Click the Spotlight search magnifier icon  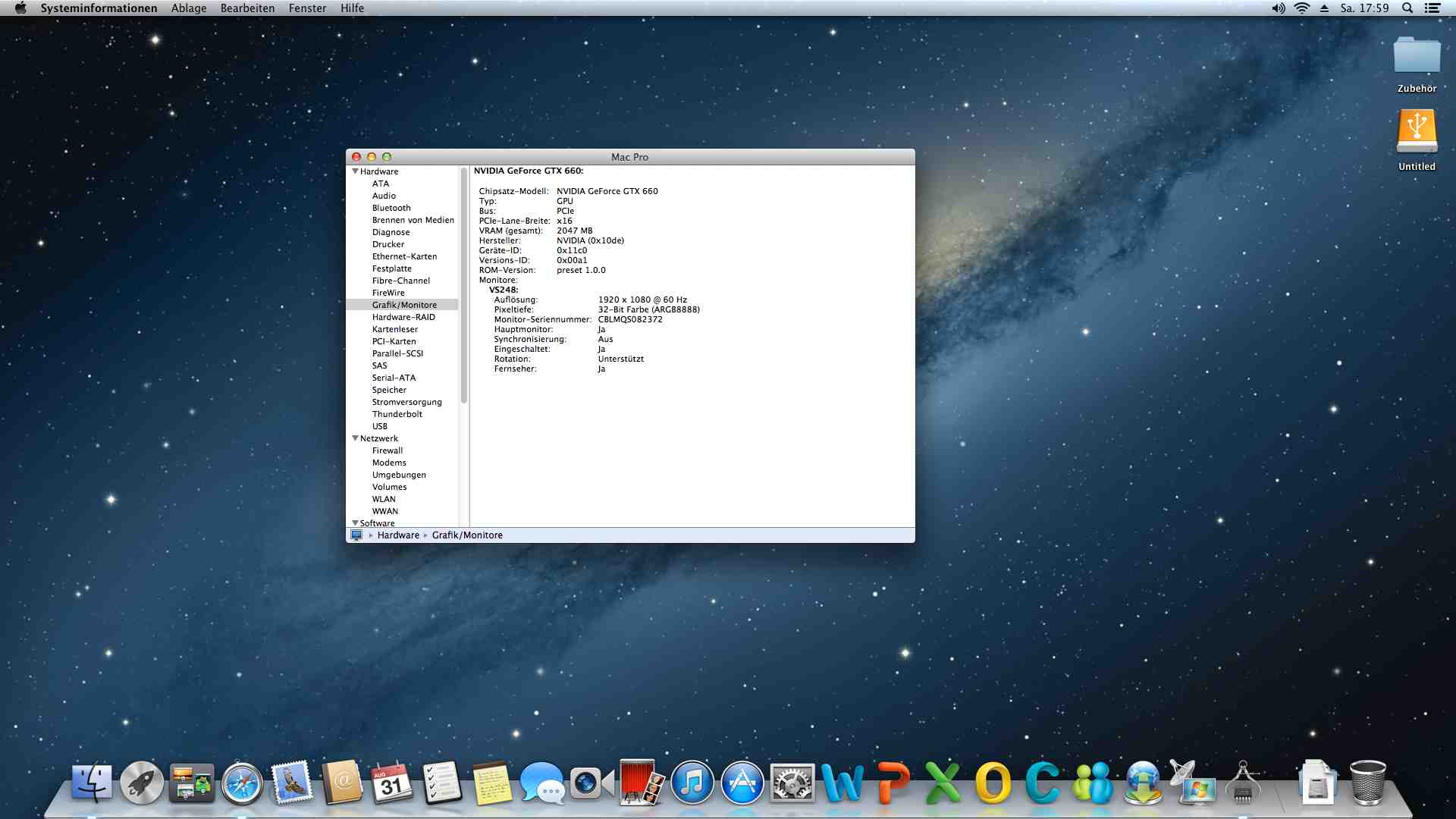[1407, 8]
